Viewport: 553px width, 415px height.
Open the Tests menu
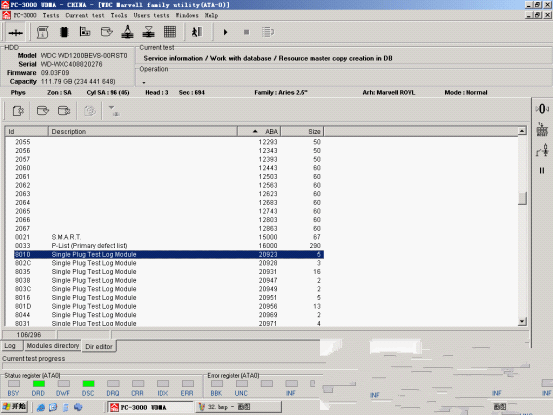coord(51,16)
